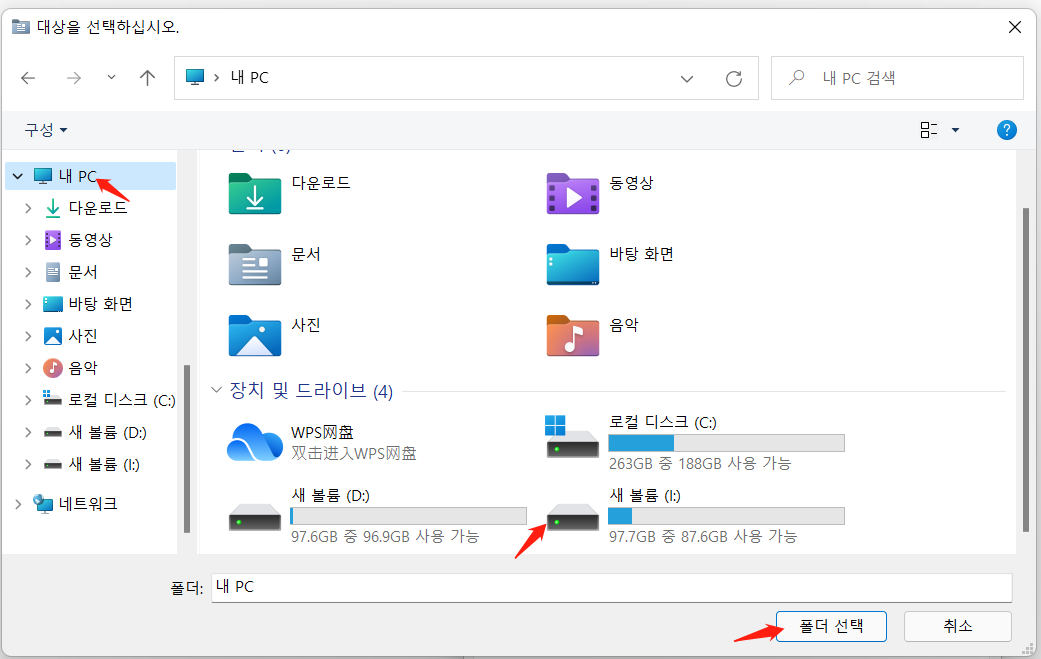This screenshot has height=659, width=1041.
Task: Go back with the left arrow button
Action: [28, 78]
